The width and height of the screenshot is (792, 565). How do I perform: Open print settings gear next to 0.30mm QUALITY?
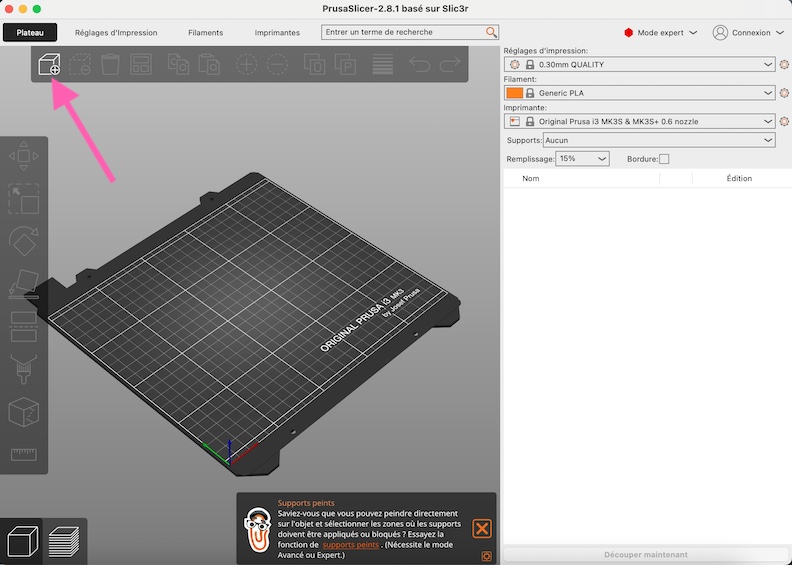coord(784,65)
